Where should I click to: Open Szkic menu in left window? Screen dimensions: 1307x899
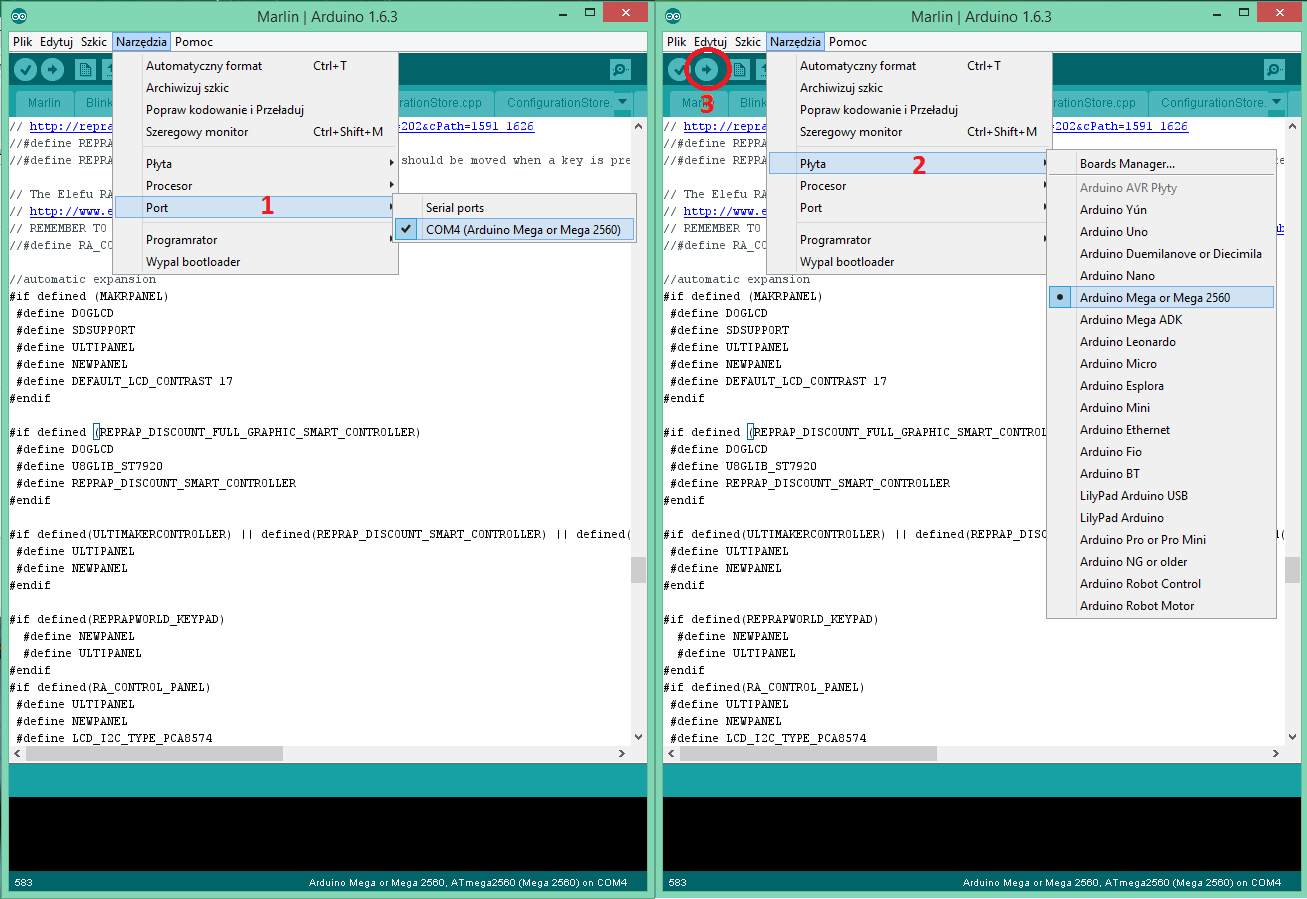click(x=94, y=42)
